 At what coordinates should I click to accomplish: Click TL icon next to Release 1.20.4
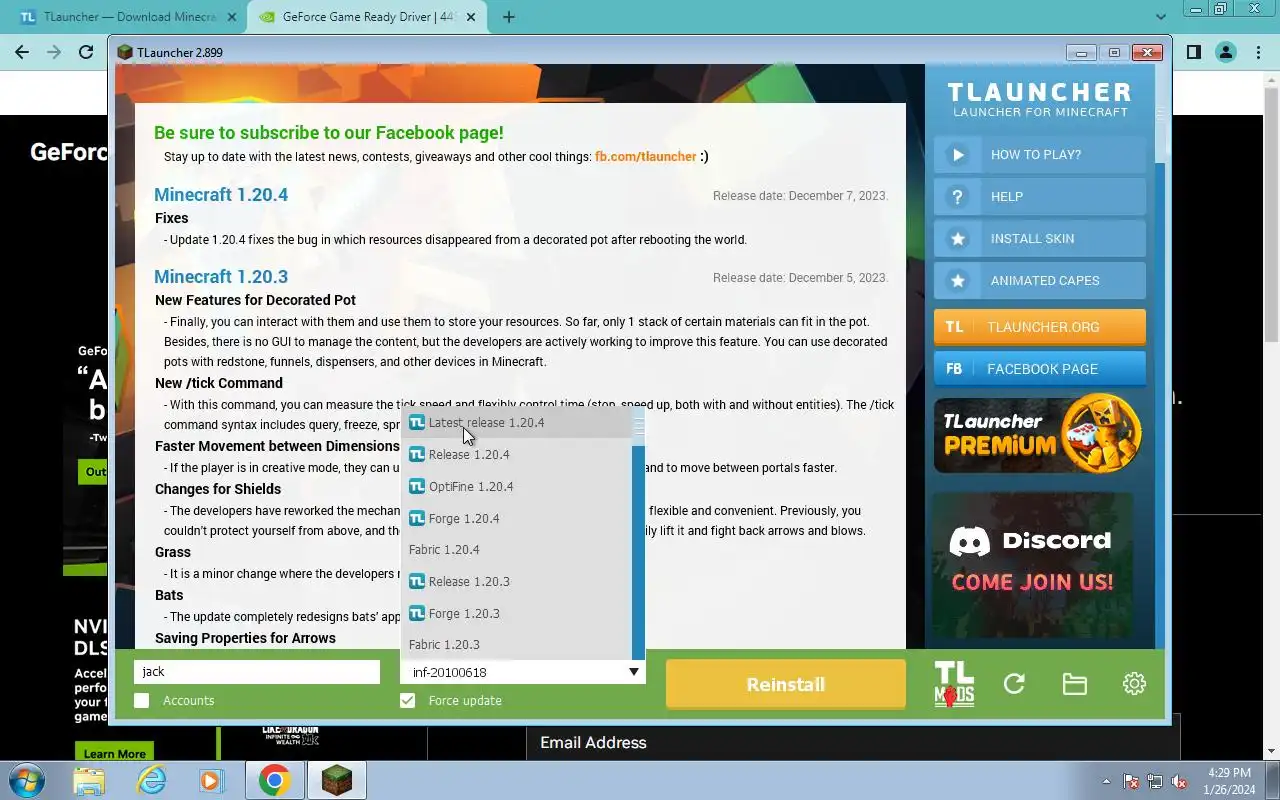pos(417,455)
